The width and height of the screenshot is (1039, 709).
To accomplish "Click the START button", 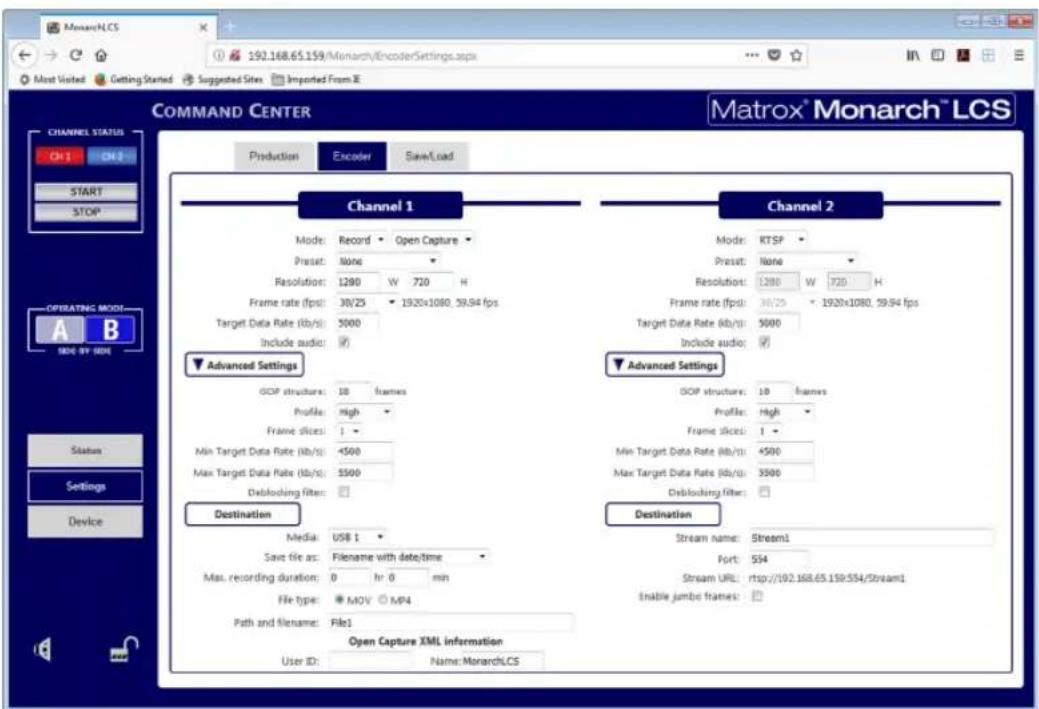I will [x=86, y=191].
